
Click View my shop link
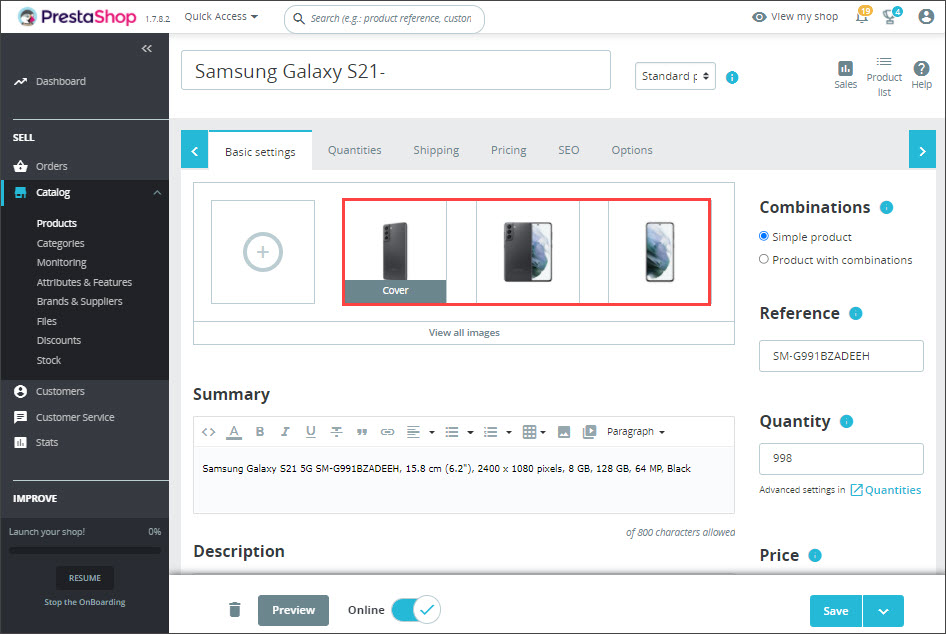click(795, 17)
